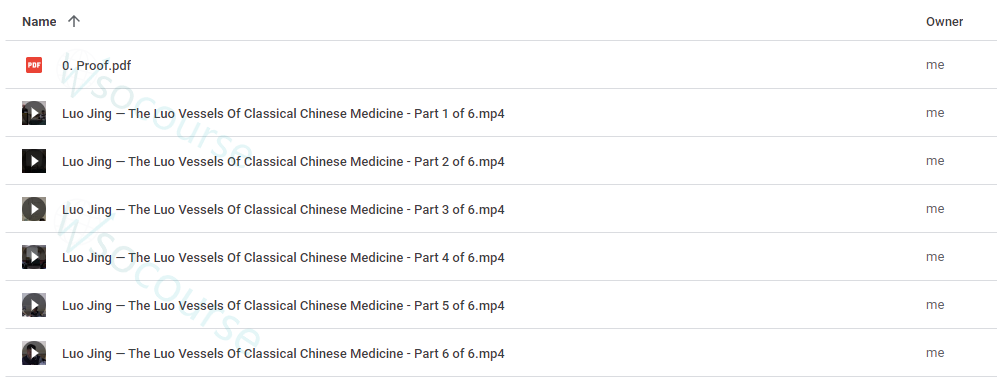Screen dimensions: 997x387
Task: Select the 0. Proof.pdf file name
Action: pos(97,65)
